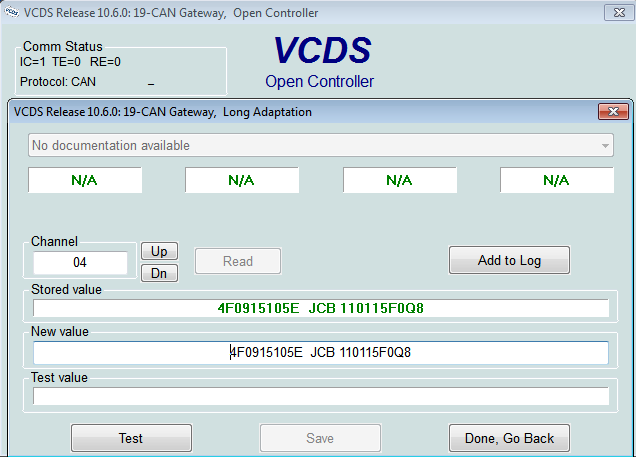Image resolution: width=636 pixels, height=457 pixels.
Task: Click the fourth N/A measuring box
Action: pyautogui.click(x=556, y=180)
